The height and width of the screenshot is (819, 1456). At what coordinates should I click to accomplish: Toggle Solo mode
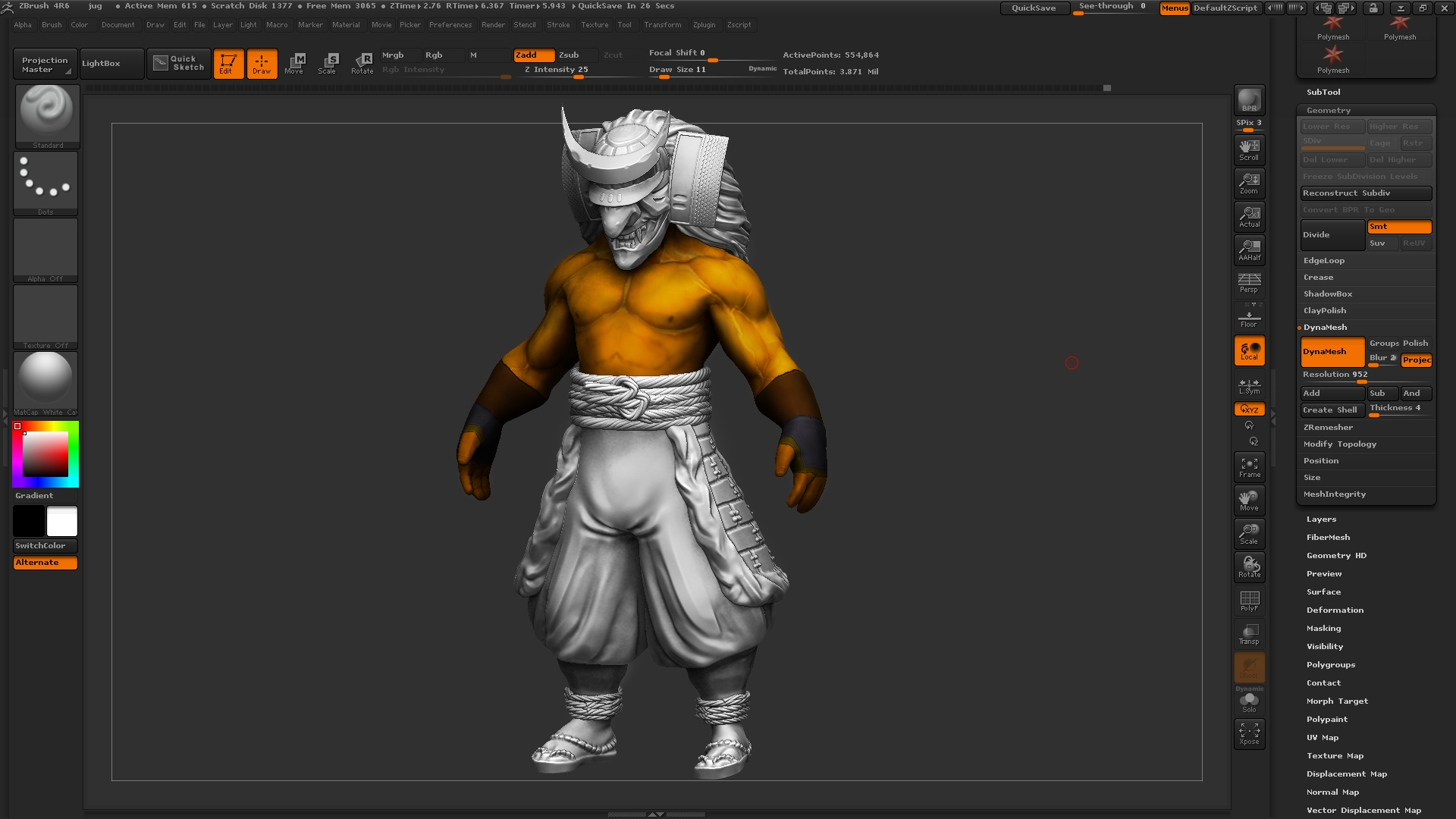1249,702
